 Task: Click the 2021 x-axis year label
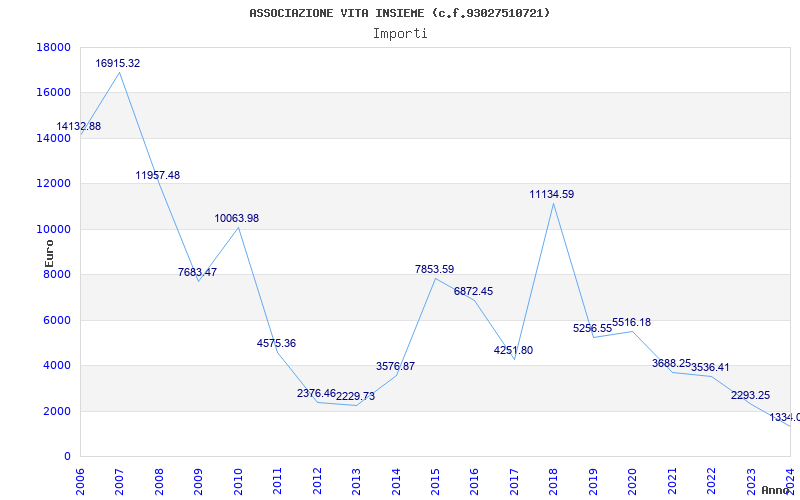click(x=671, y=481)
